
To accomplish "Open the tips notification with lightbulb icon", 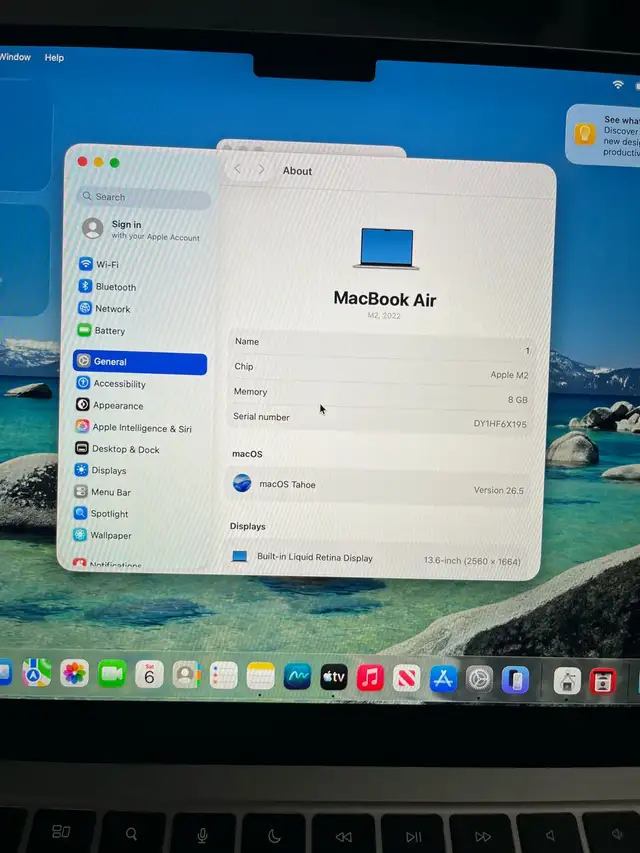I will tap(603, 135).
